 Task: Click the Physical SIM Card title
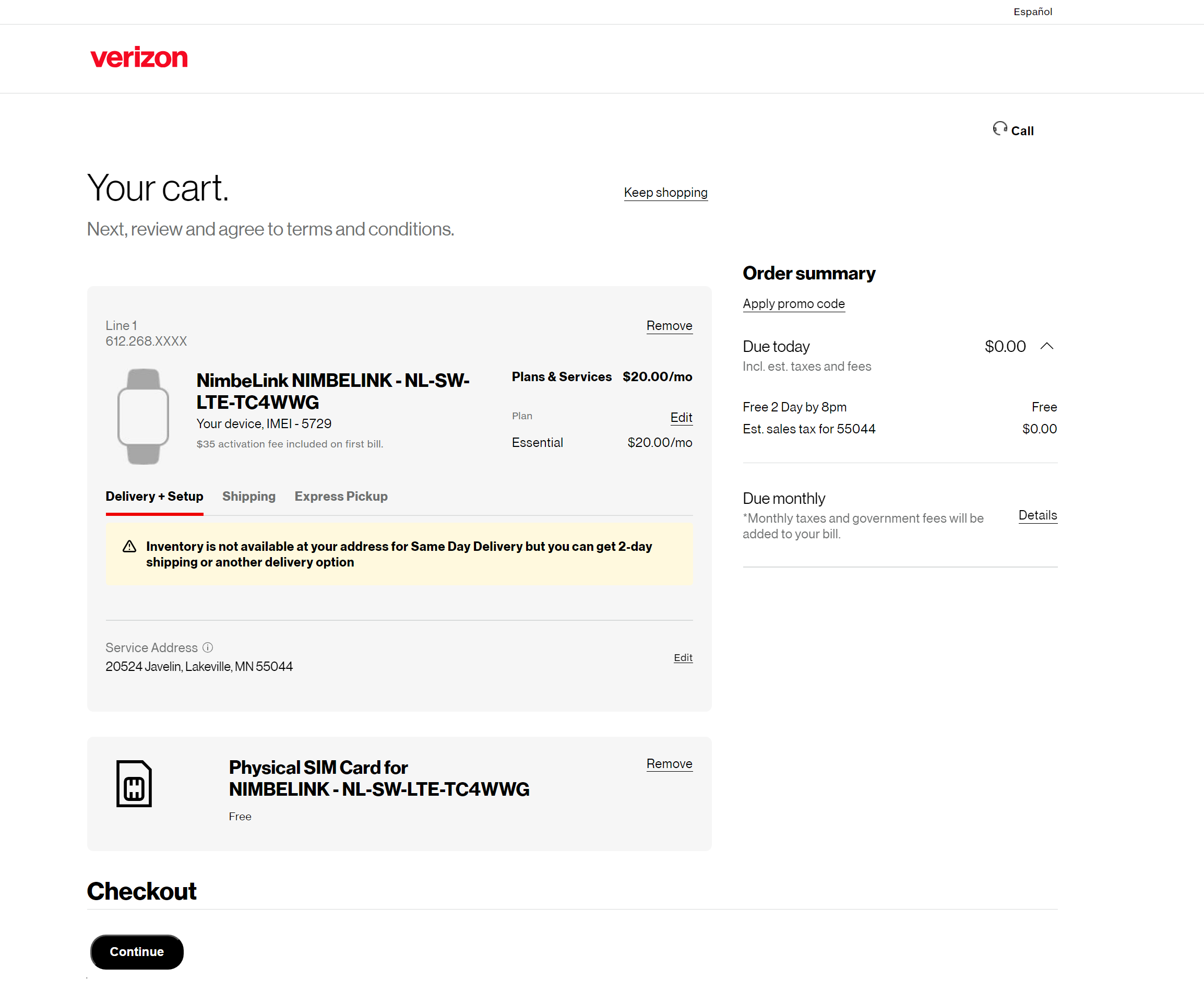pos(379,778)
